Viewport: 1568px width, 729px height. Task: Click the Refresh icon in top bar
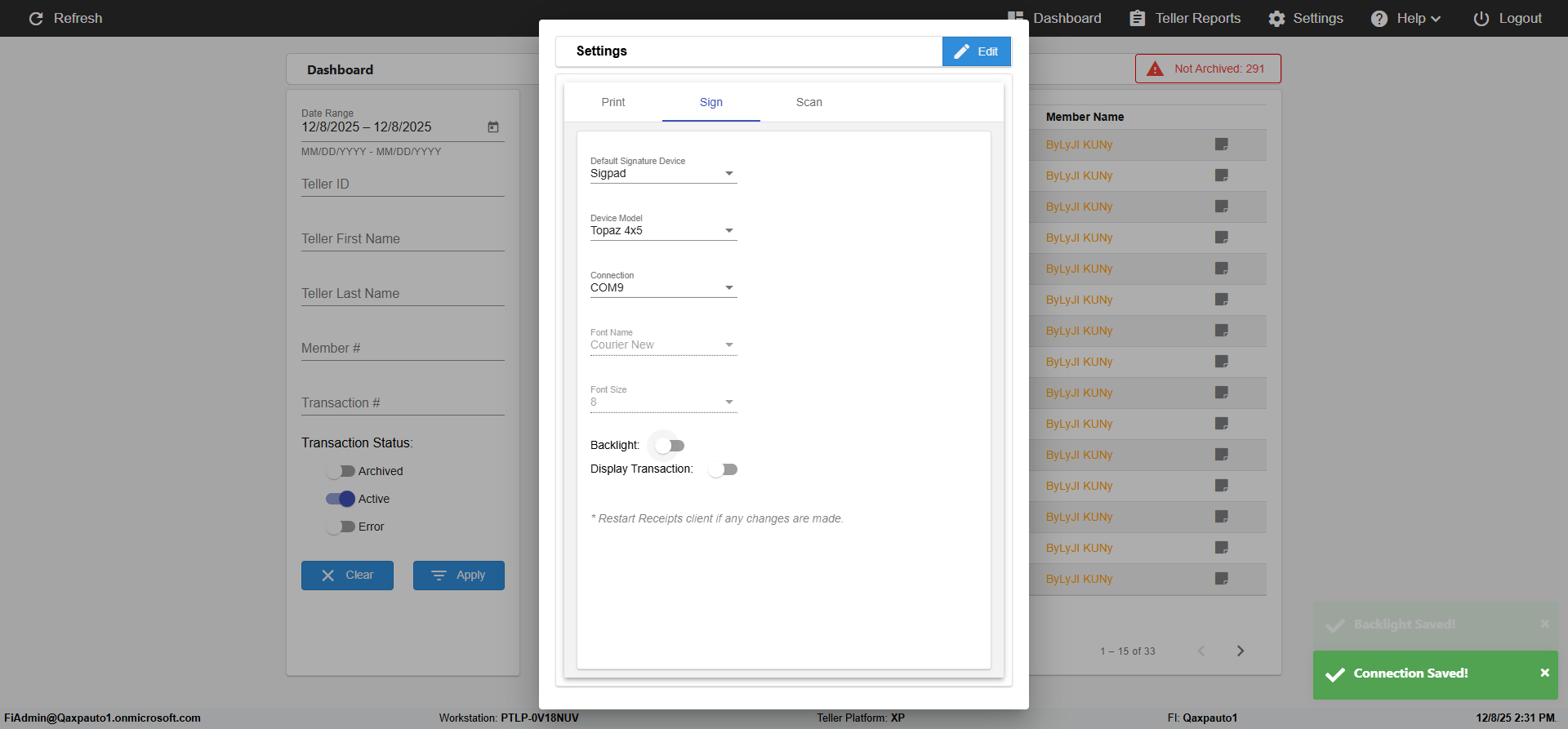(36, 18)
